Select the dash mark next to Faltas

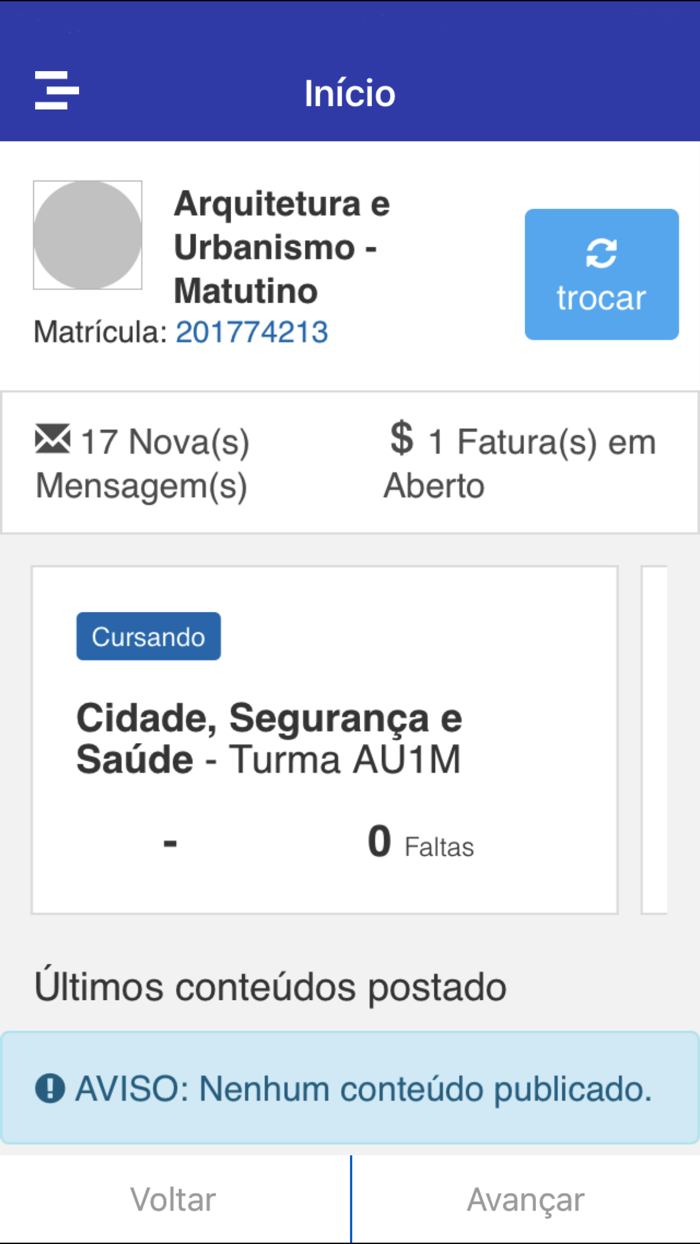tap(170, 843)
